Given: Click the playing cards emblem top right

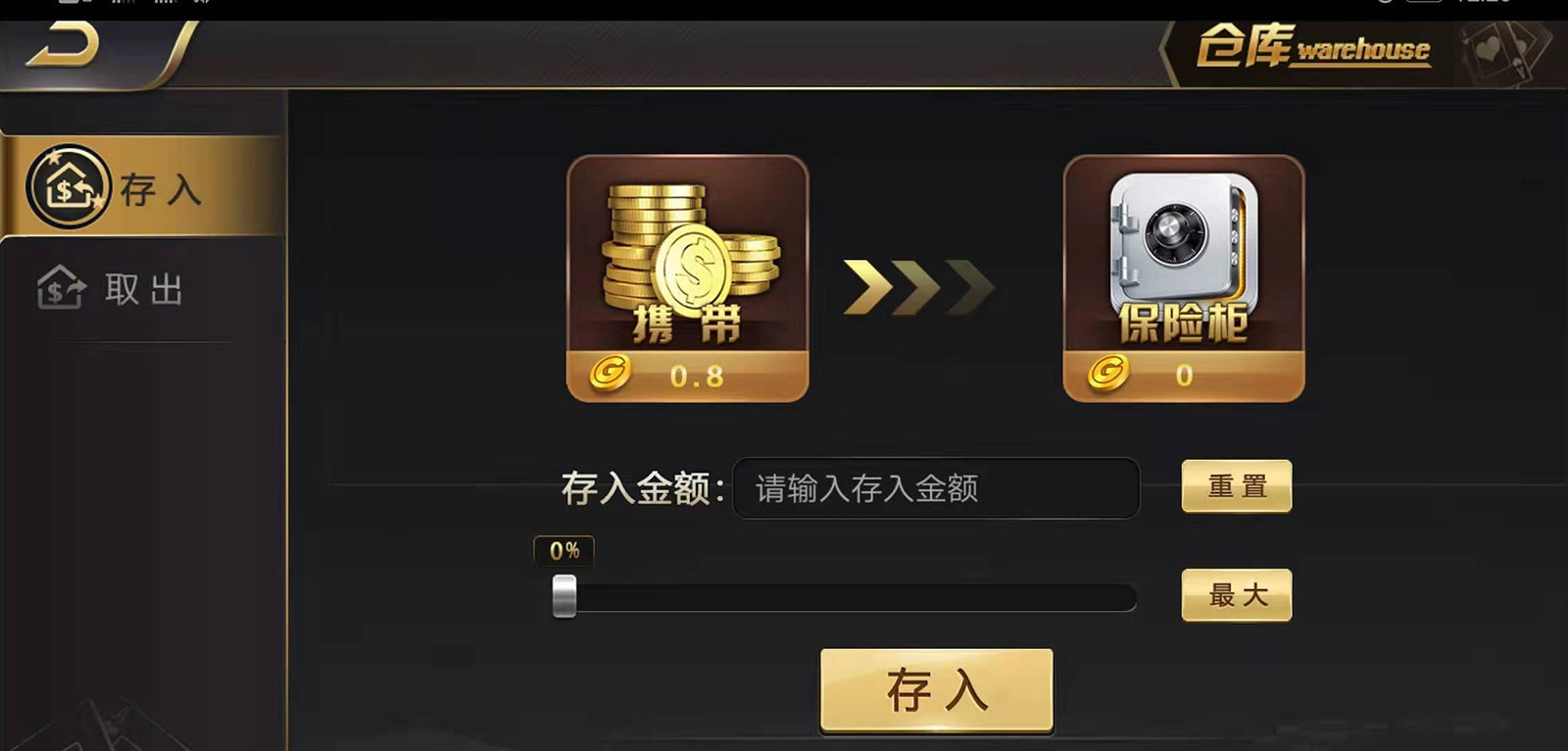Looking at the screenshot, I should (1506, 53).
